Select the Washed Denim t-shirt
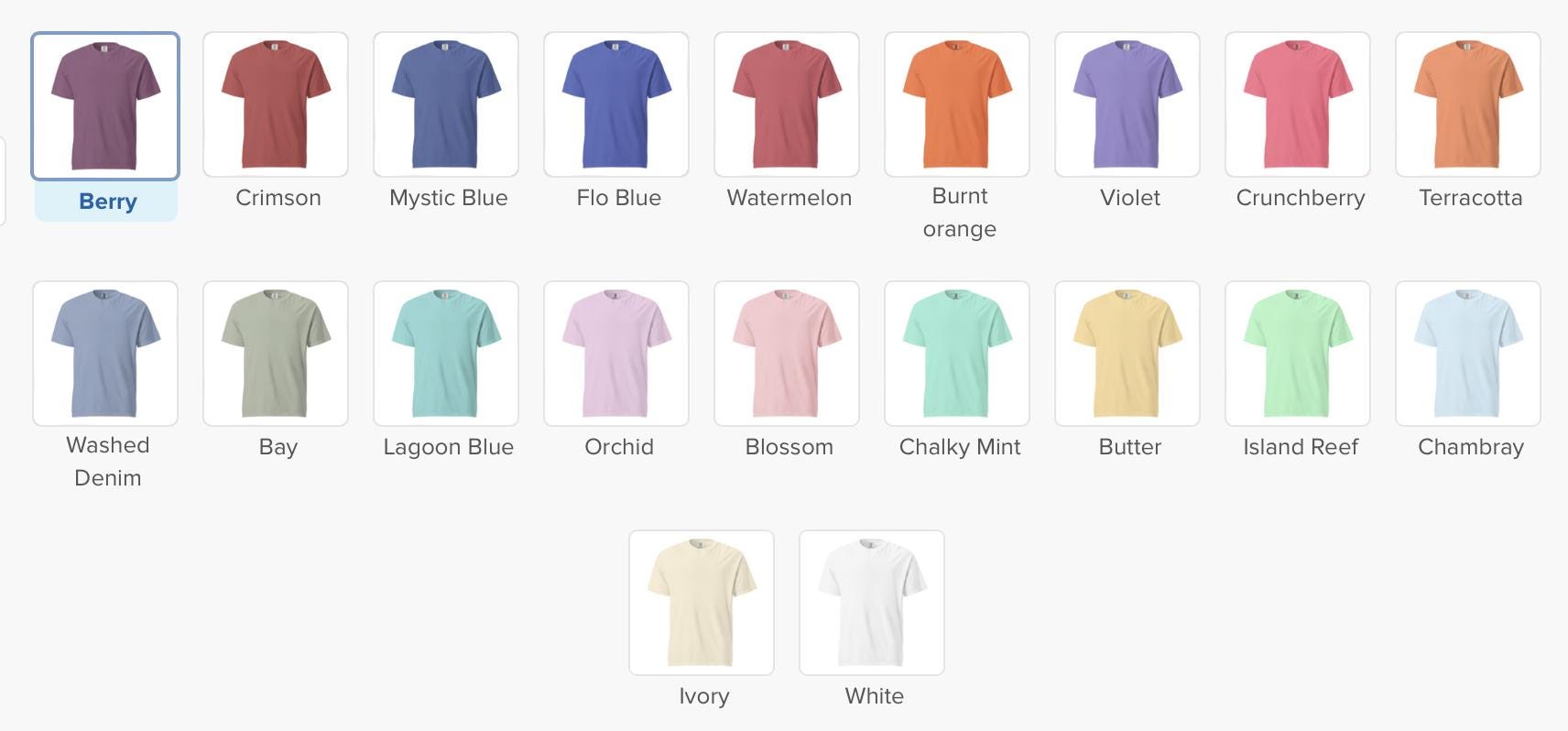The image size is (1568, 731). tap(105, 354)
